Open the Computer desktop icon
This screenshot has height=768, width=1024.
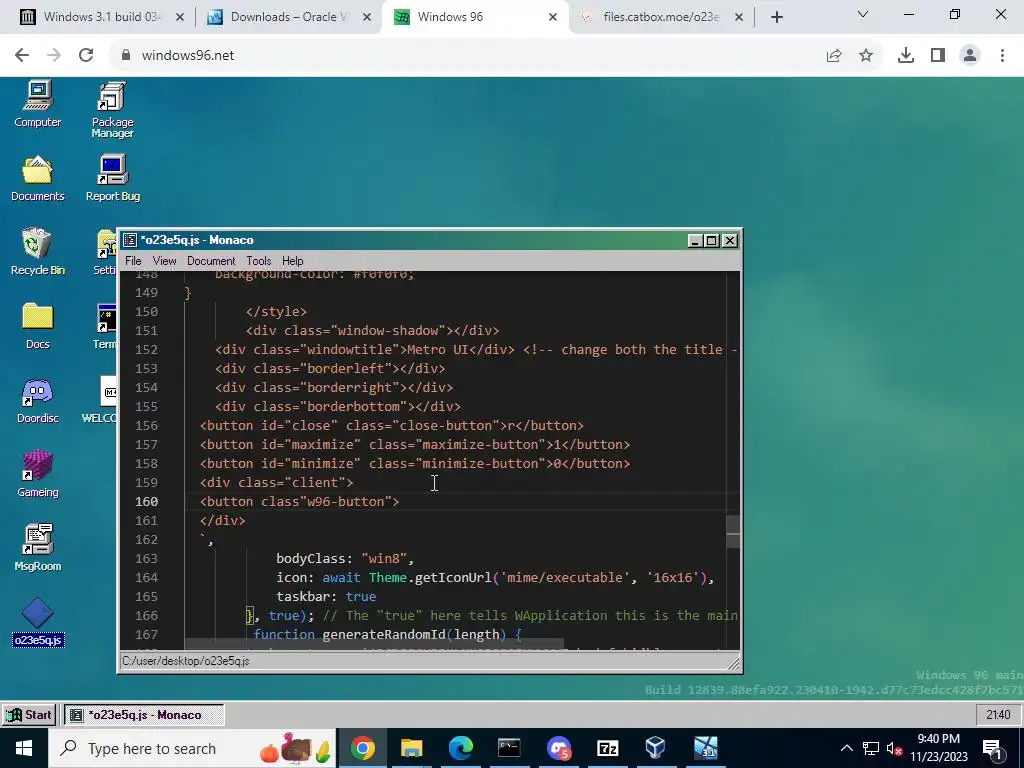37,103
